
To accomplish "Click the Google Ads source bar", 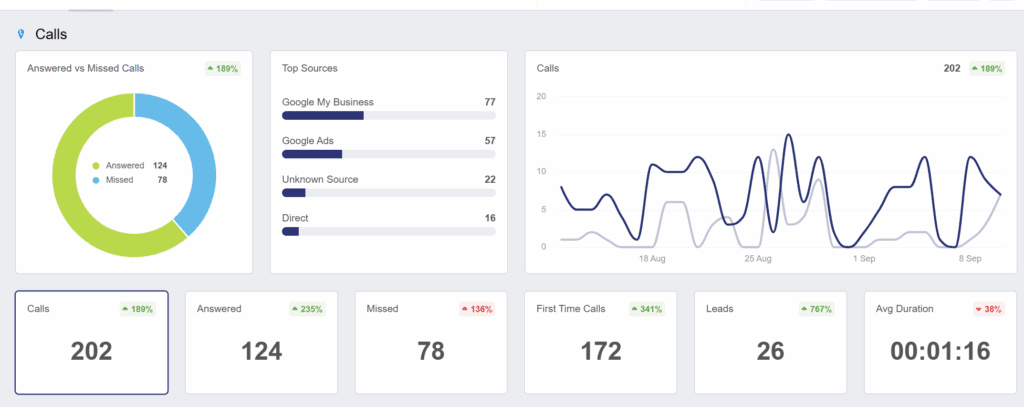I will [388, 154].
